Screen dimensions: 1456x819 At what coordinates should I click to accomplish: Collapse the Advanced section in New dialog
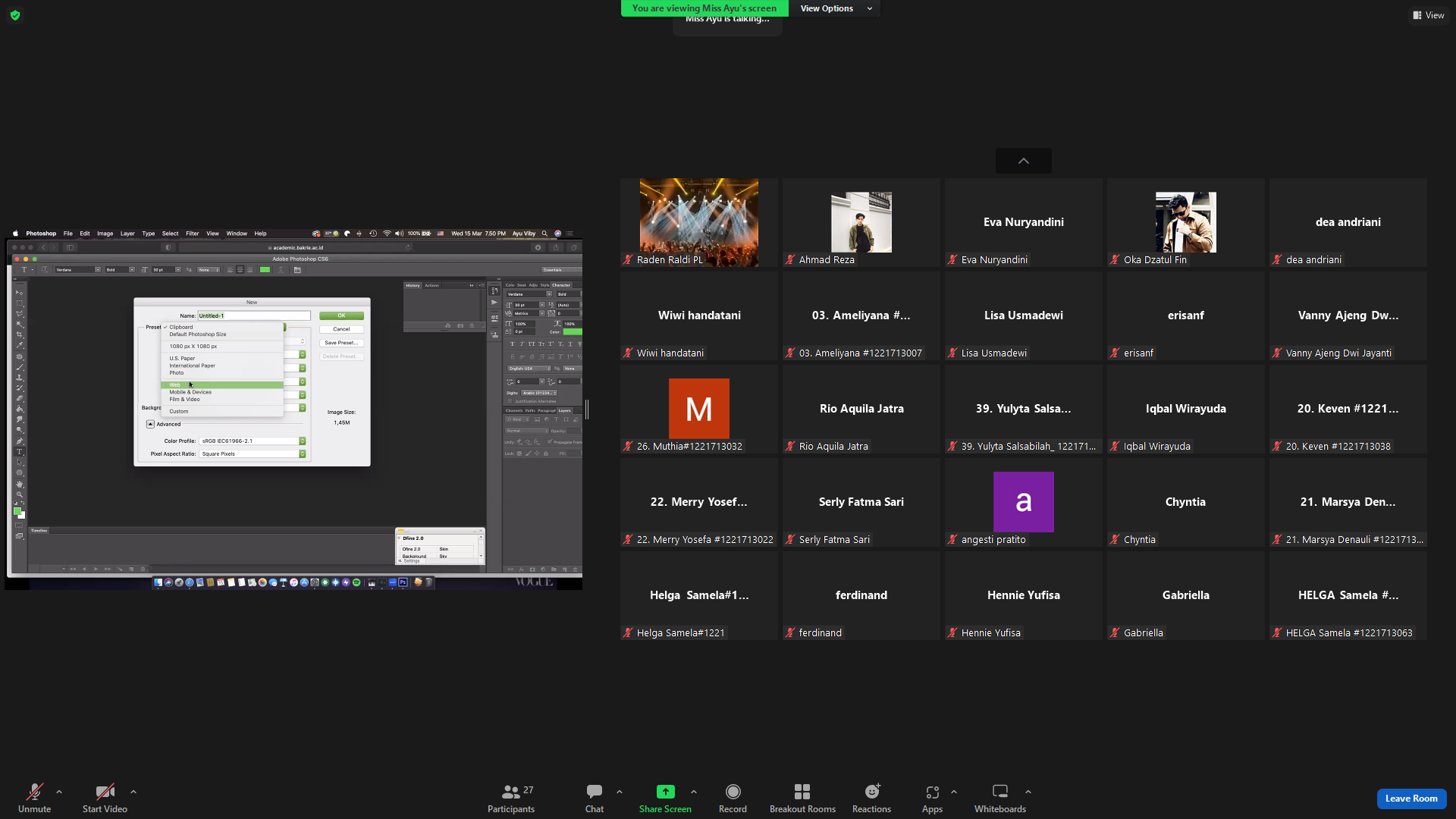point(150,424)
